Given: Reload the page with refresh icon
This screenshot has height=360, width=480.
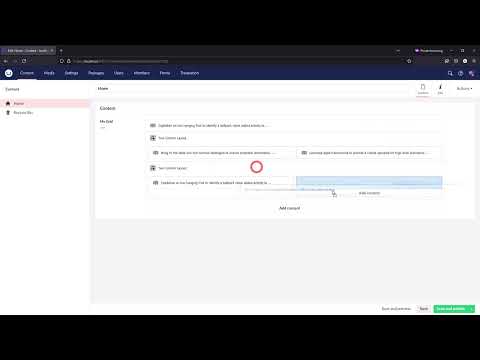Looking at the screenshot, I should (x=24, y=61).
